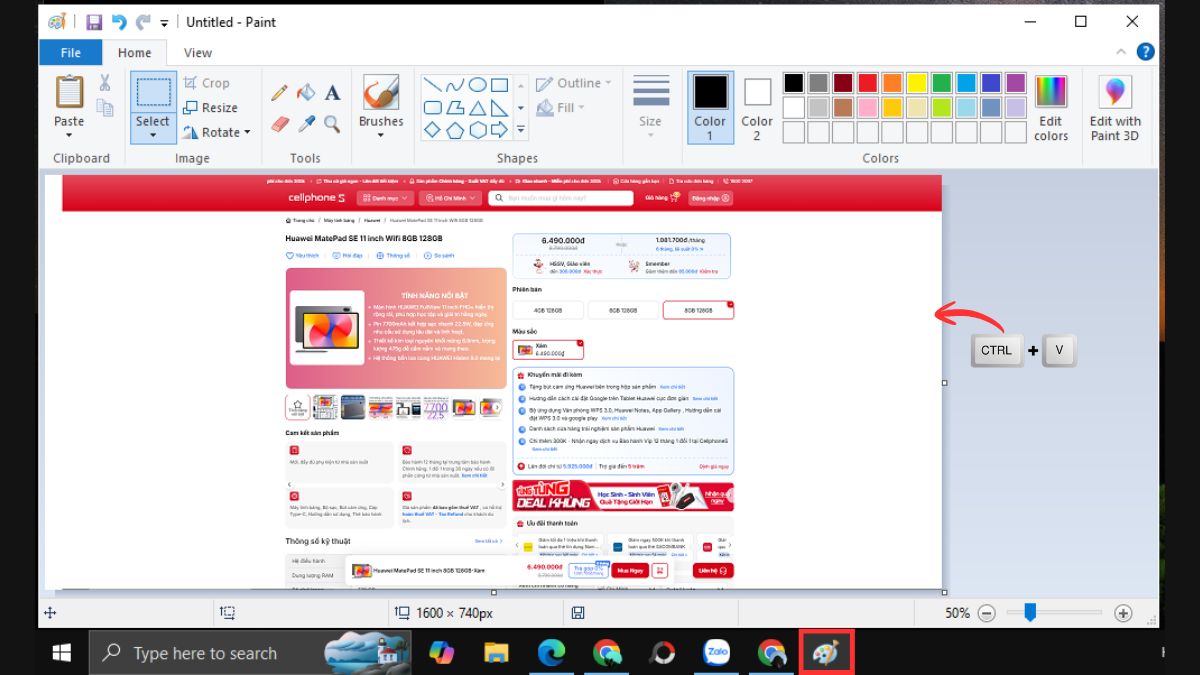Pick the Oval shape

pyautogui.click(x=478, y=85)
